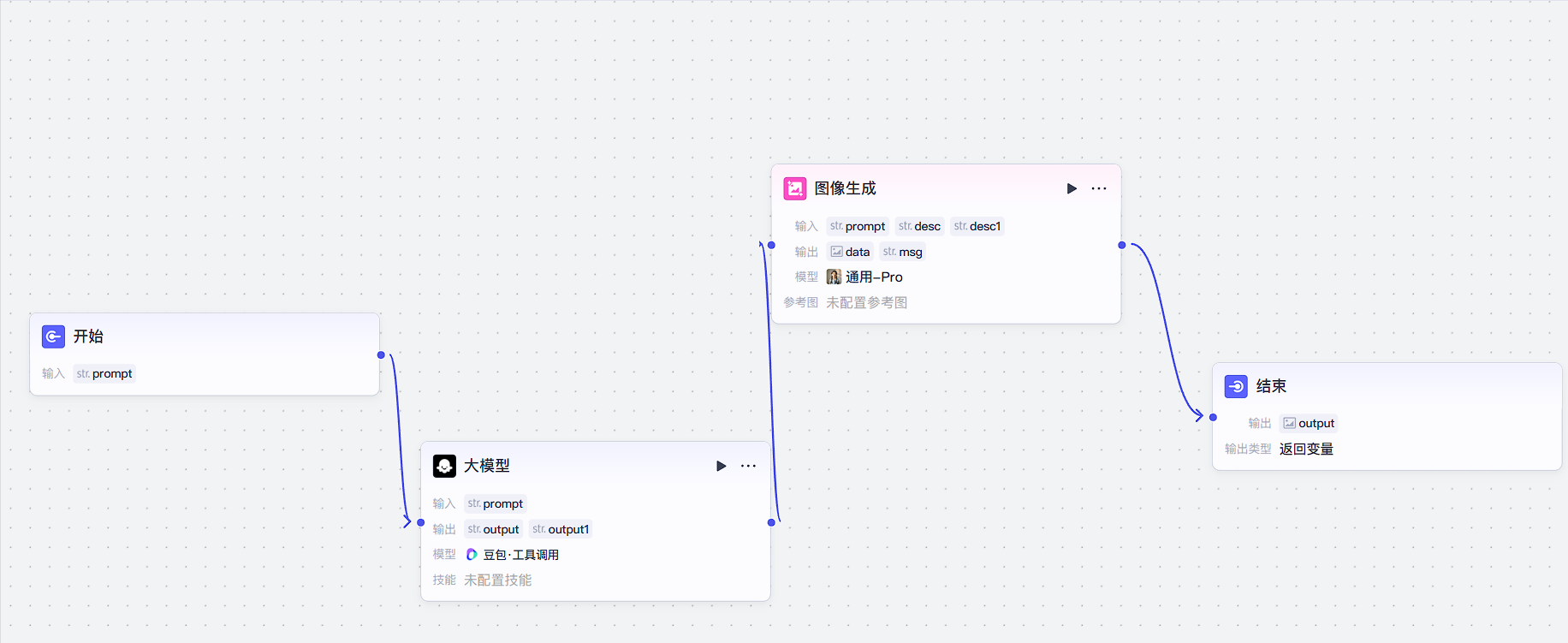Click the prompt input tag in 大模型 node
Viewport: 1568px width, 643px height.
tap(496, 503)
